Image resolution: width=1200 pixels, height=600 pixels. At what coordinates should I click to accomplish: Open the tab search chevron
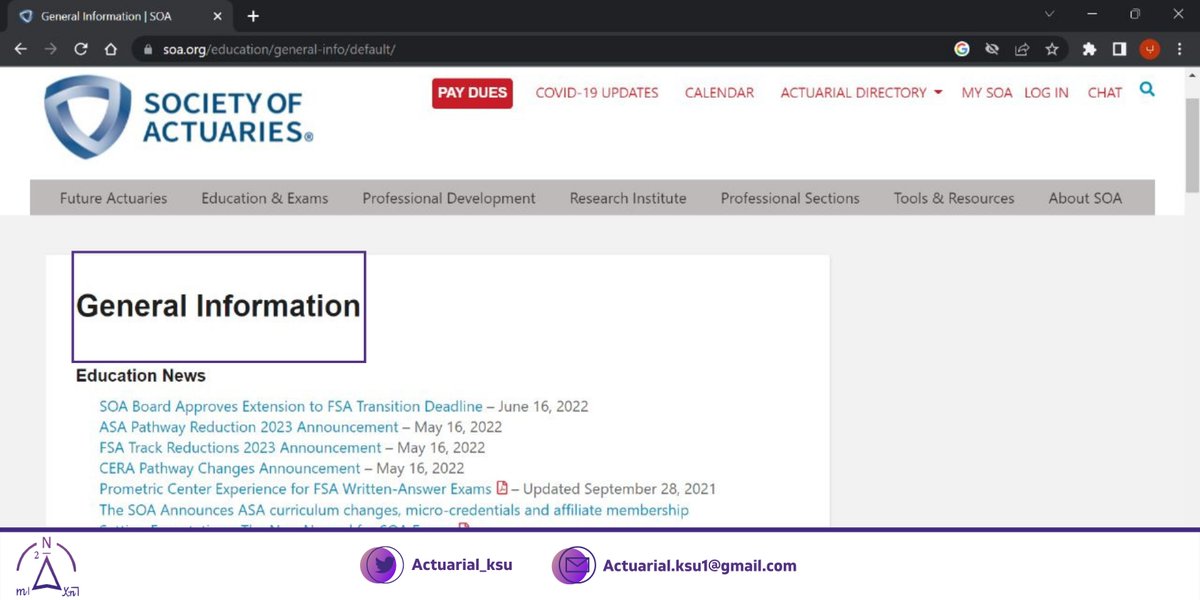click(1049, 14)
